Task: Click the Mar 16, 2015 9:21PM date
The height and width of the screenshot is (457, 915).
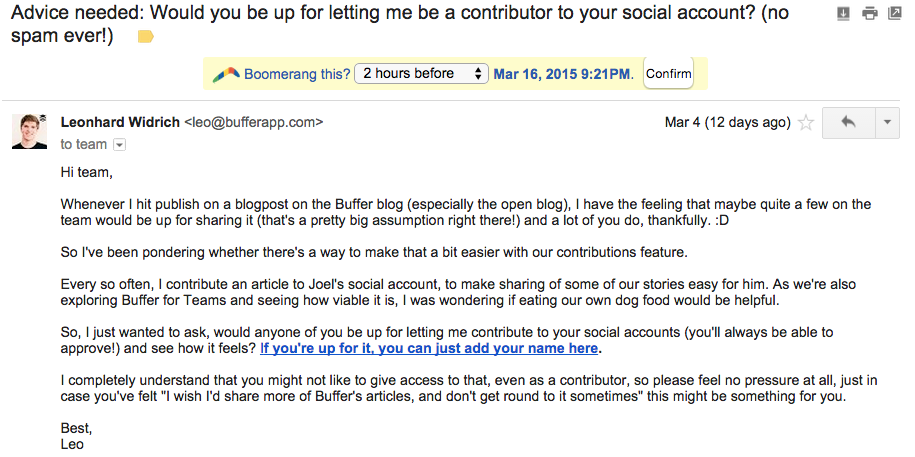Action: [563, 74]
